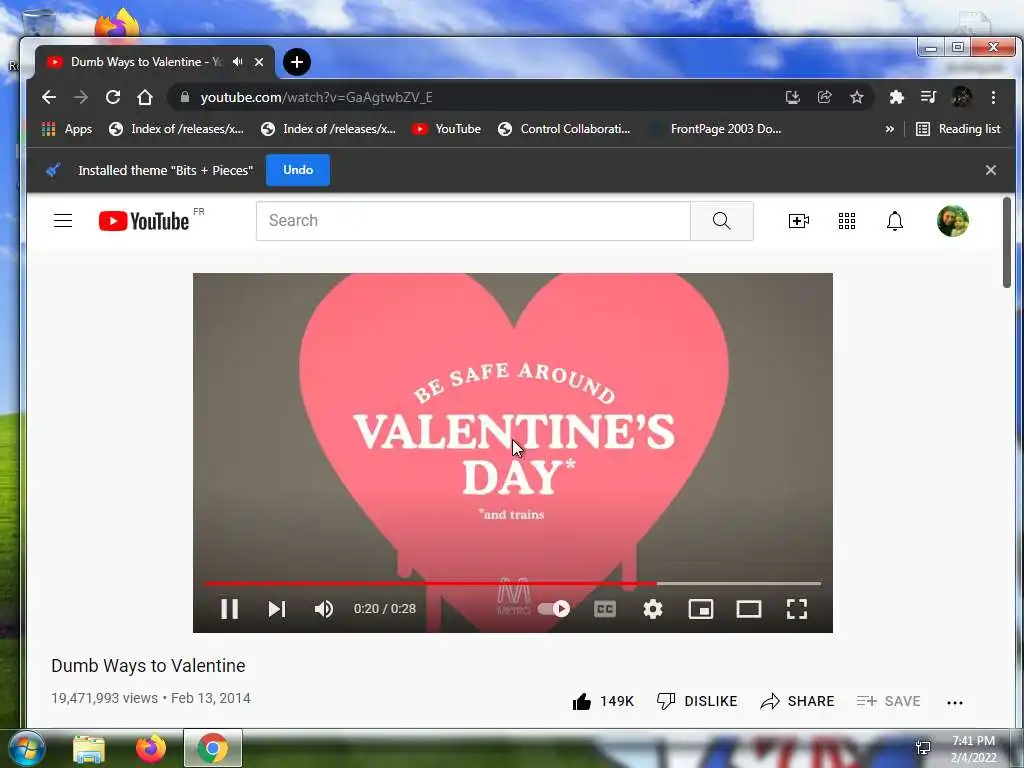1024x768 pixels.
Task: Enable miniplayer mode
Action: (x=701, y=609)
